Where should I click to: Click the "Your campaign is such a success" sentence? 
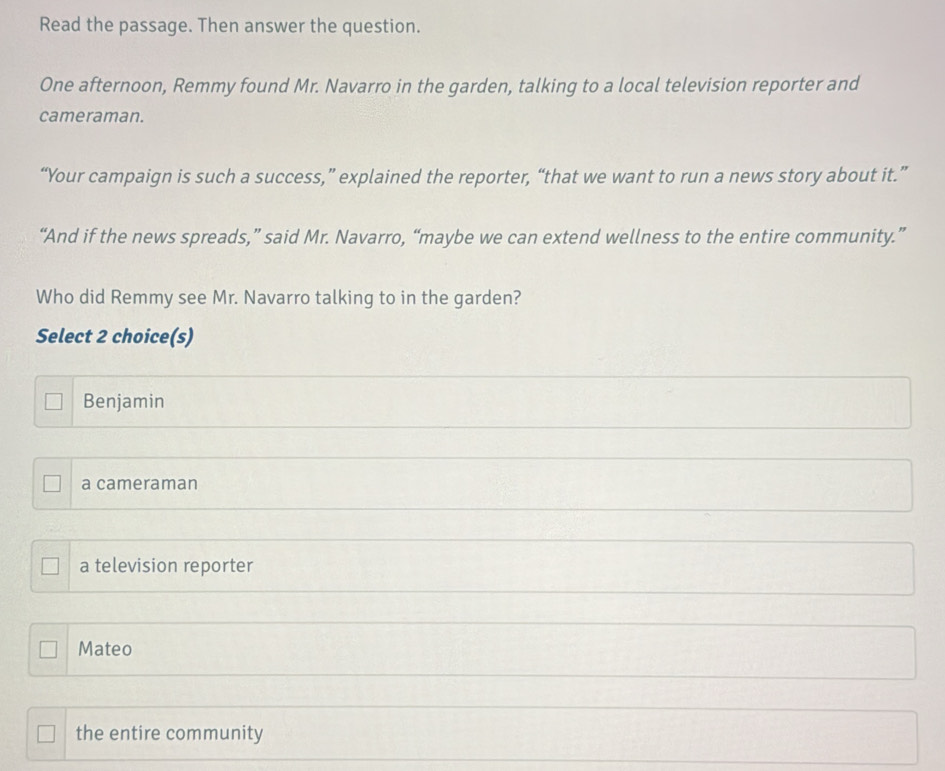(x=473, y=176)
